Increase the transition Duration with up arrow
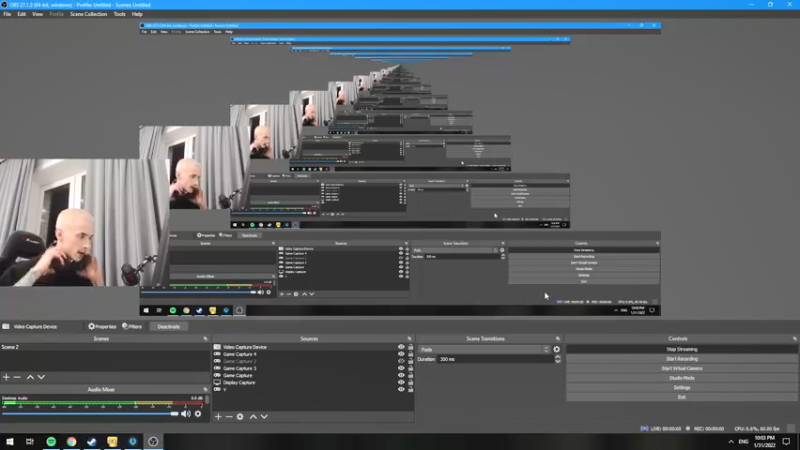 click(x=558, y=357)
